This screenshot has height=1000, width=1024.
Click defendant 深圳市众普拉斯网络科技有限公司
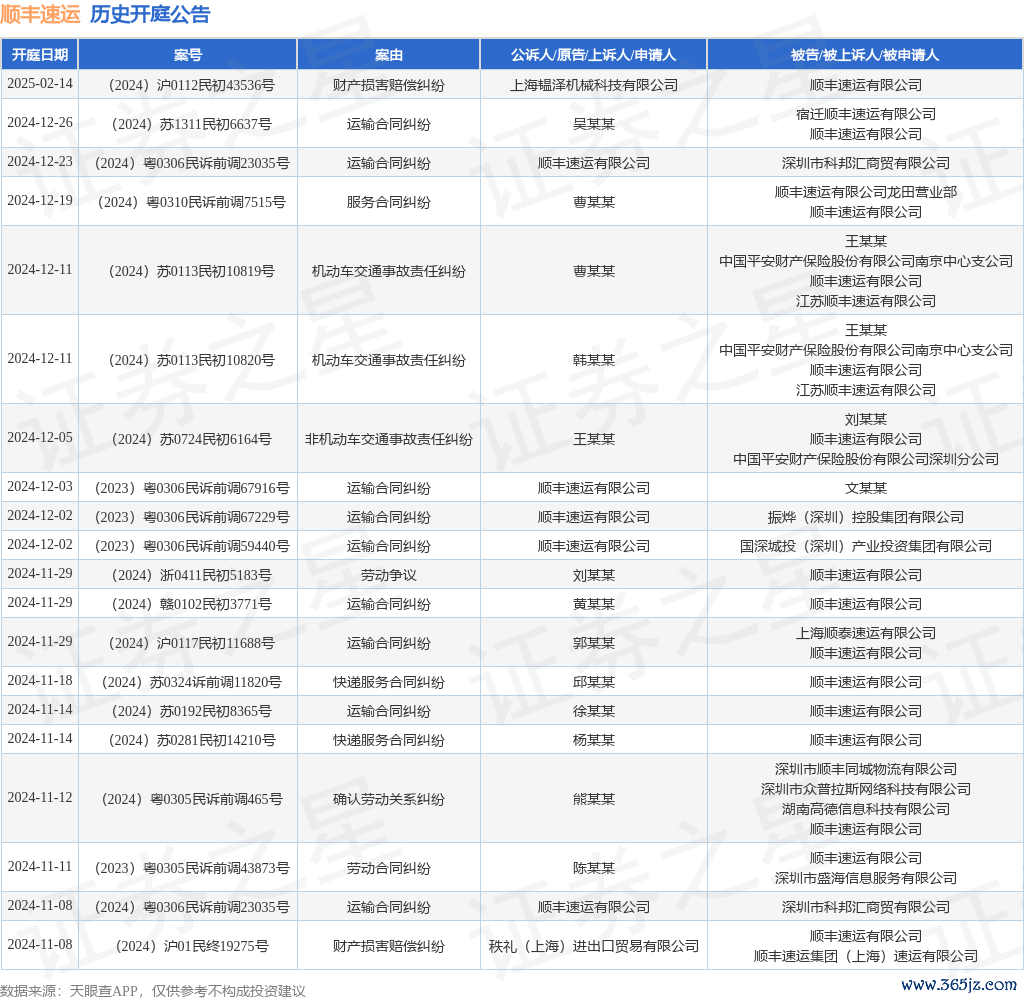865,789
